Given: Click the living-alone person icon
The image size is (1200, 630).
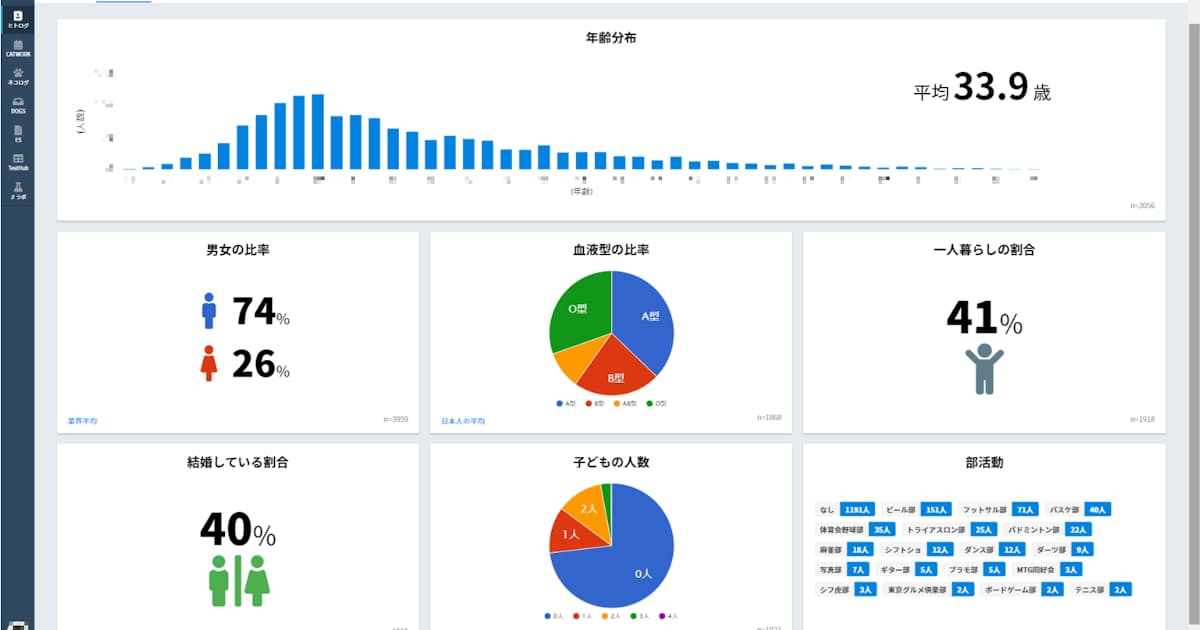Looking at the screenshot, I should tap(984, 368).
